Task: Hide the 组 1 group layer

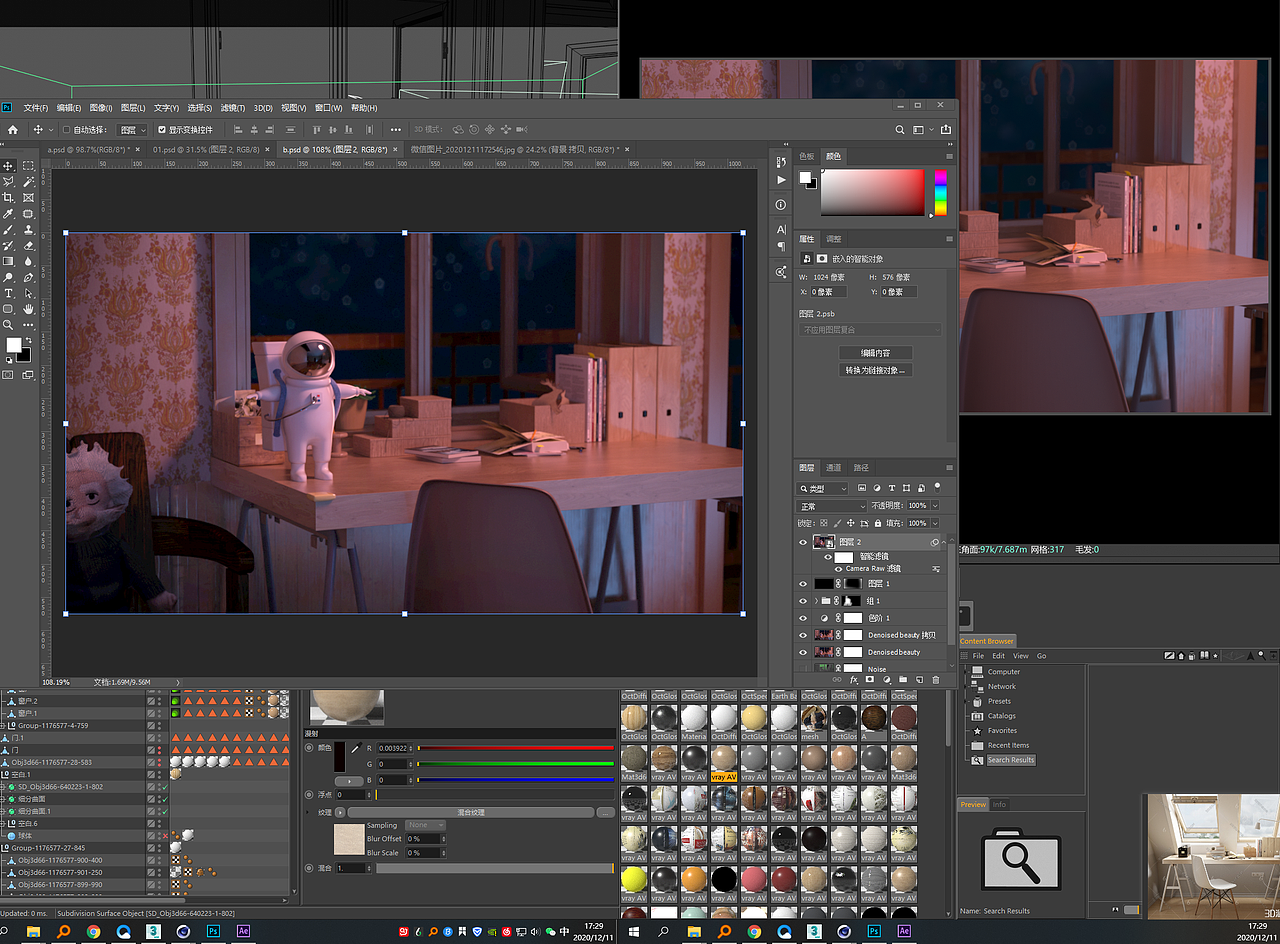Action: pyautogui.click(x=803, y=601)
